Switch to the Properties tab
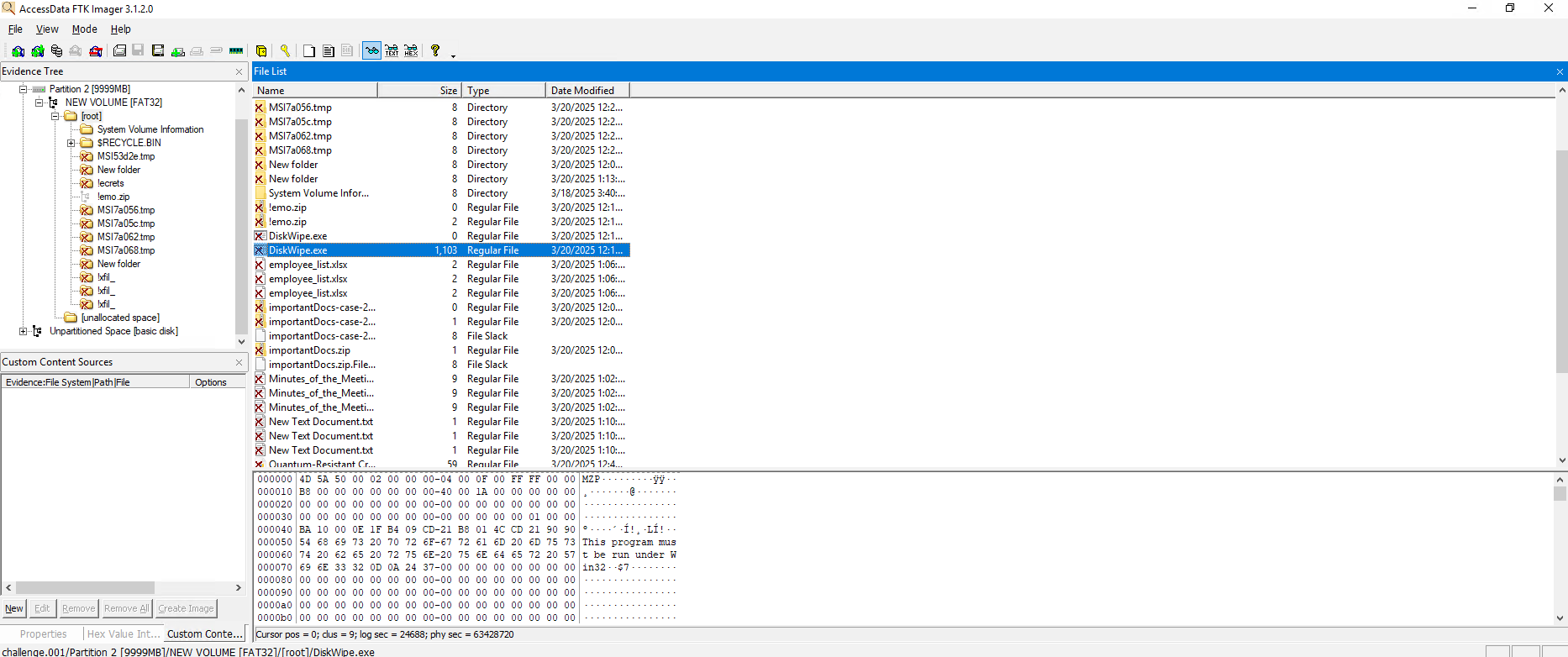Screen dimensions: 1568x657 pos(43,634)
